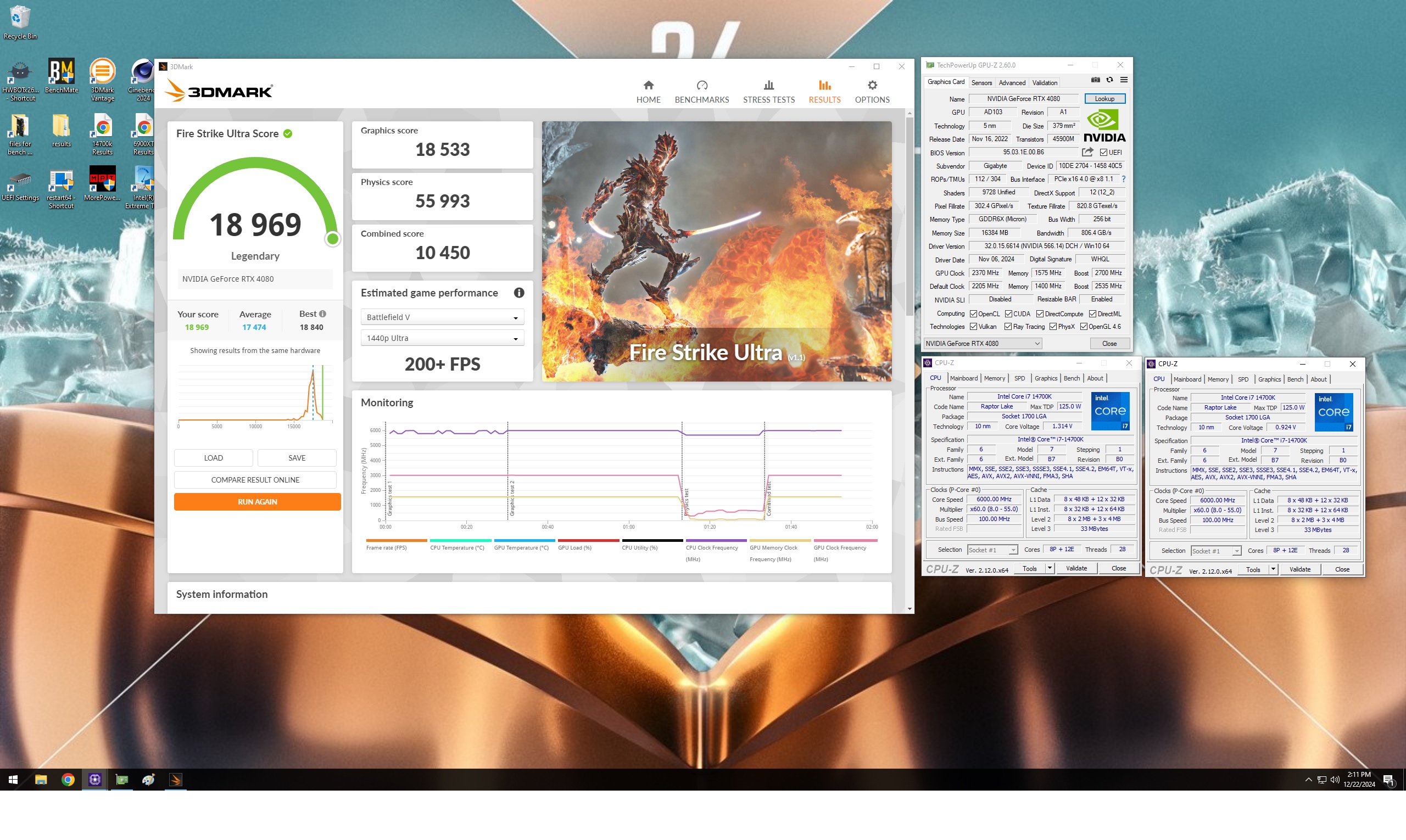Refresh GPU-Z with the refresh icon
Image resolution: width=1406 pixels, height=840 pixels.
click(x=1110, y=80)
